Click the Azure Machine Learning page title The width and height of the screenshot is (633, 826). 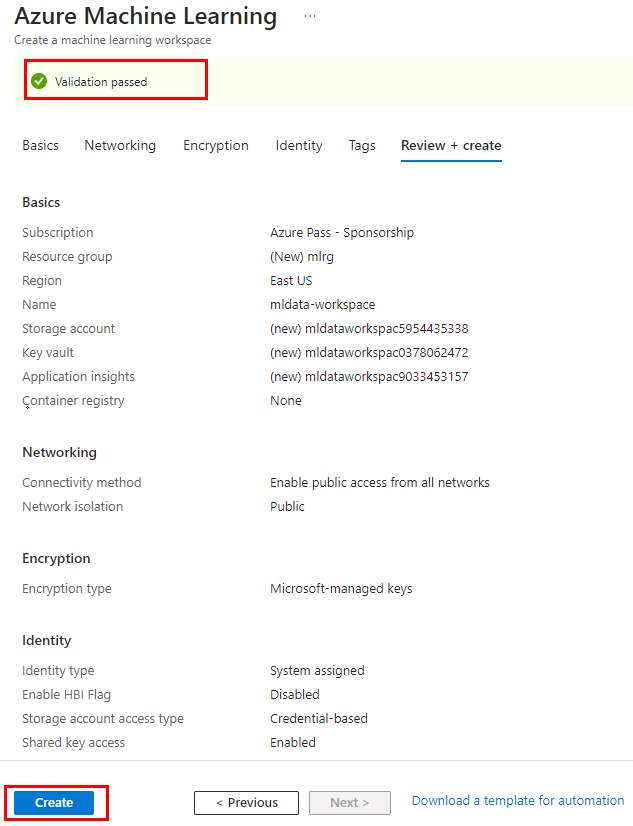[x=146, y=17]
